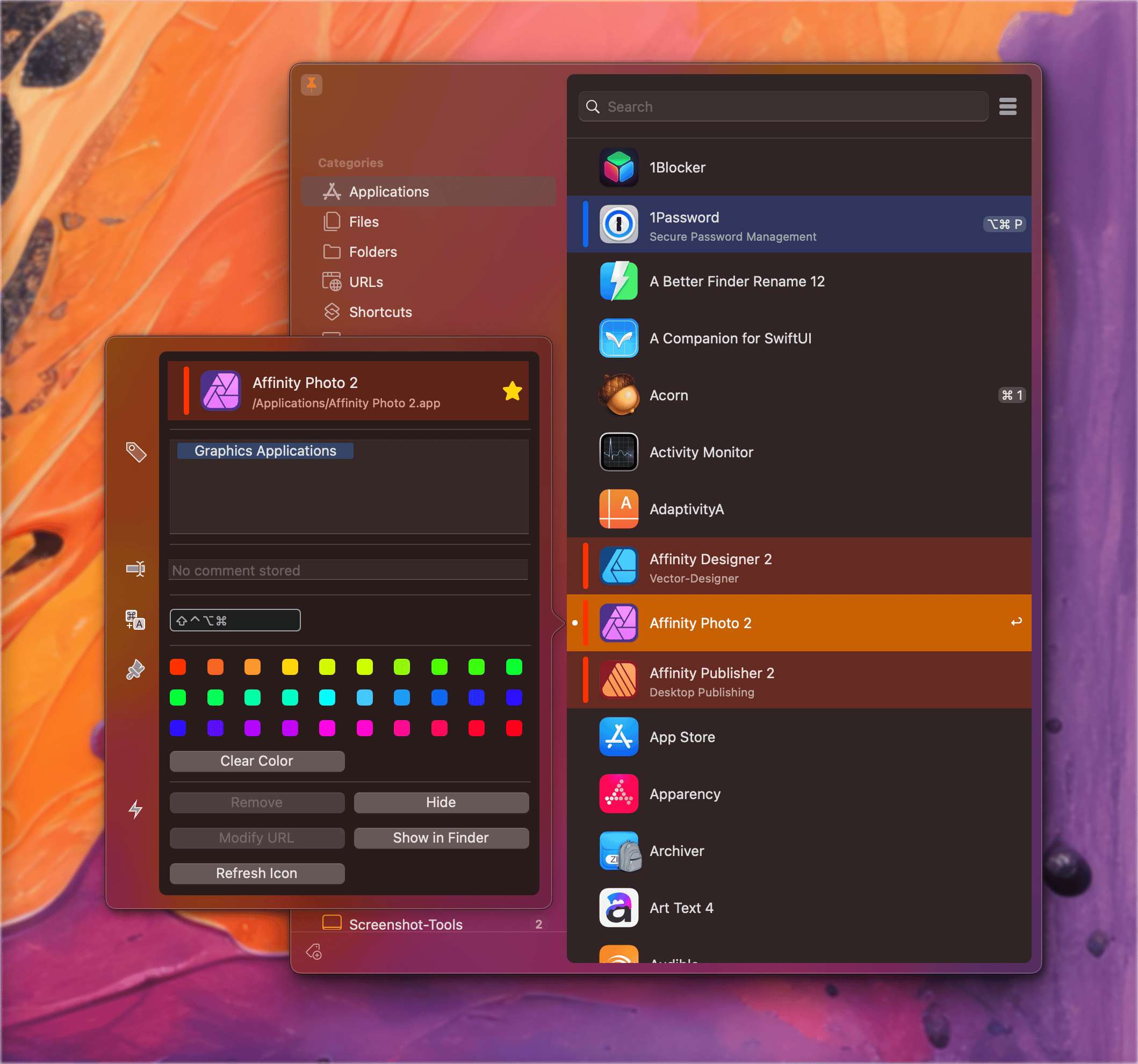This screenshot has width=1138, height=1064.
Task: Click the 'App Store' name text
Action: (x=682, y=737)
